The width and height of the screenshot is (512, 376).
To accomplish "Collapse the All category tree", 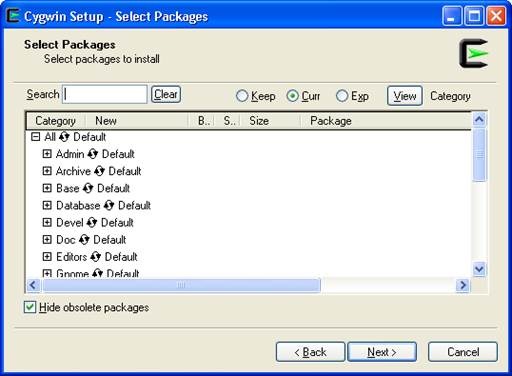I will [x=35, y=137].
